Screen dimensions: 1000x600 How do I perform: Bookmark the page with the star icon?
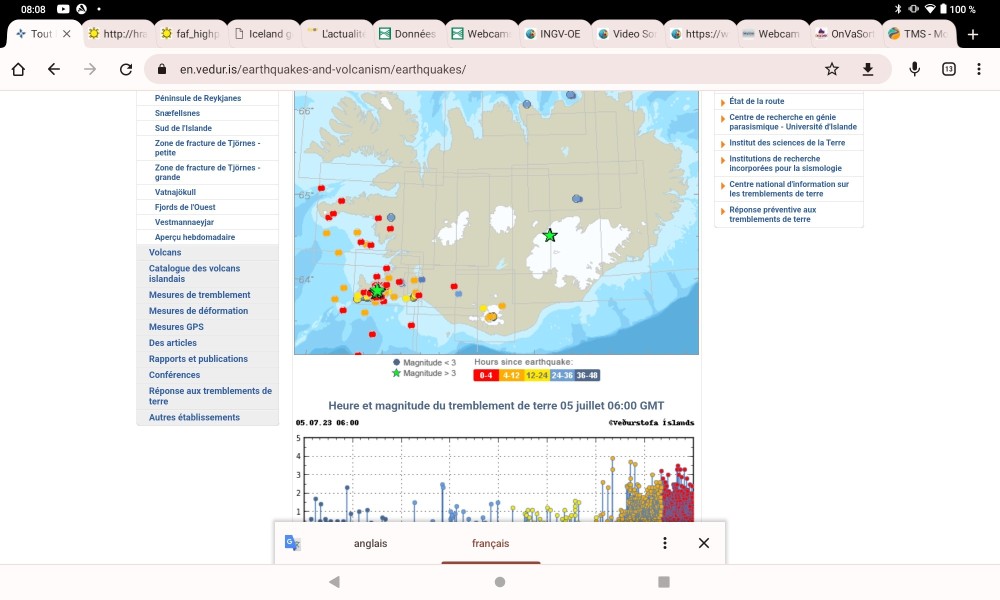point(832,70)
